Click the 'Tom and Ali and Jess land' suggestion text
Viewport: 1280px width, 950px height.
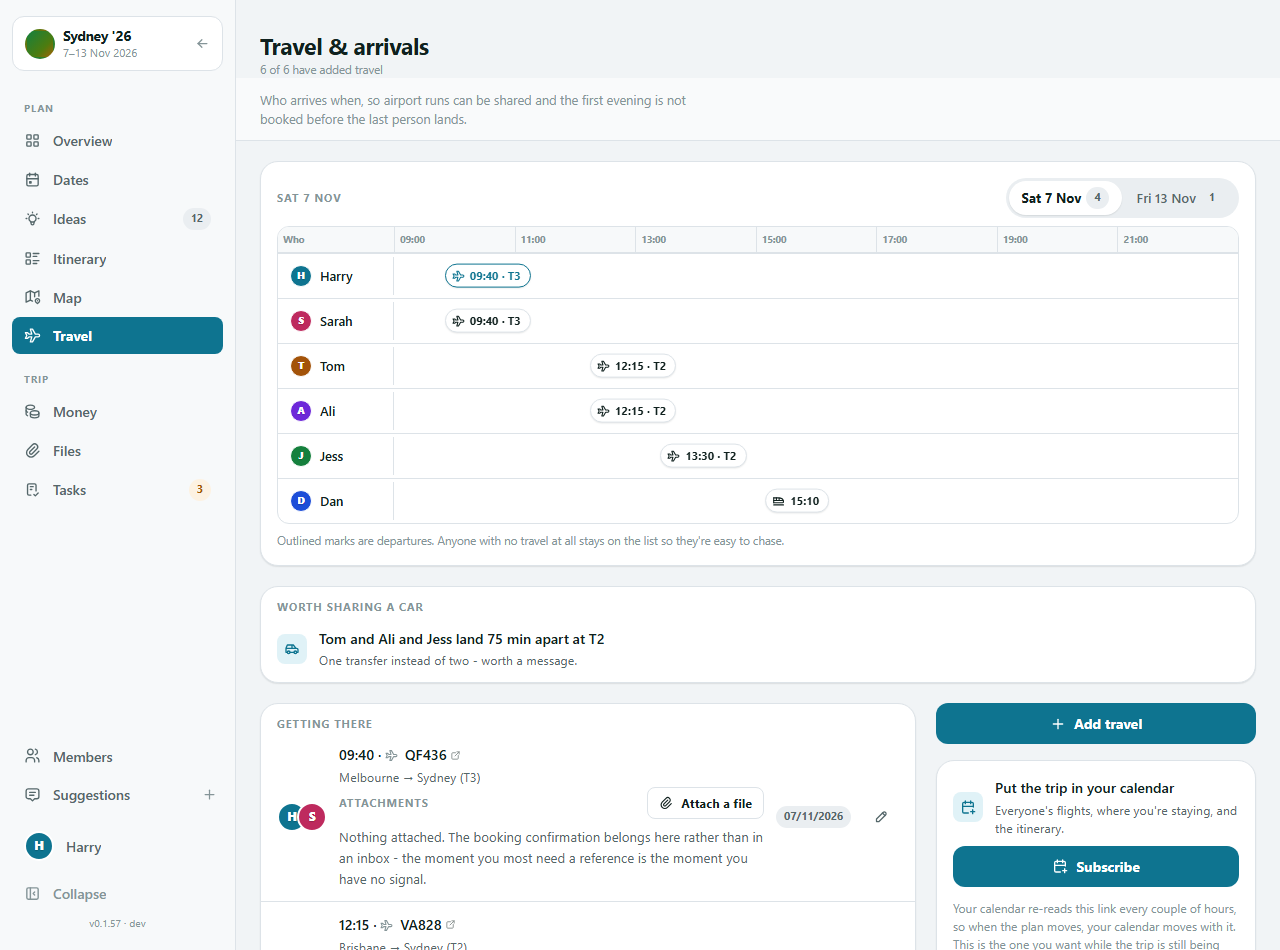coord(462,639)
